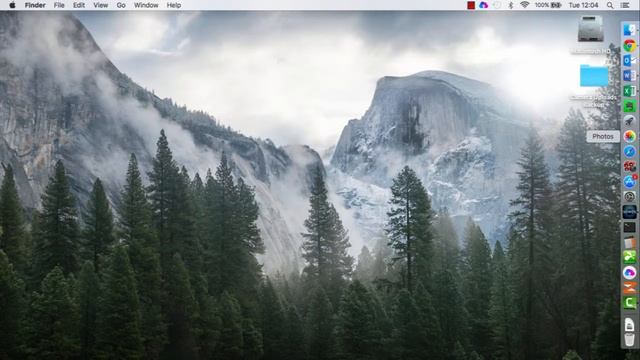The image size is (640, 360).
Task: Open the green icon above the round cloud icon
Action: (x=629, y=258)
